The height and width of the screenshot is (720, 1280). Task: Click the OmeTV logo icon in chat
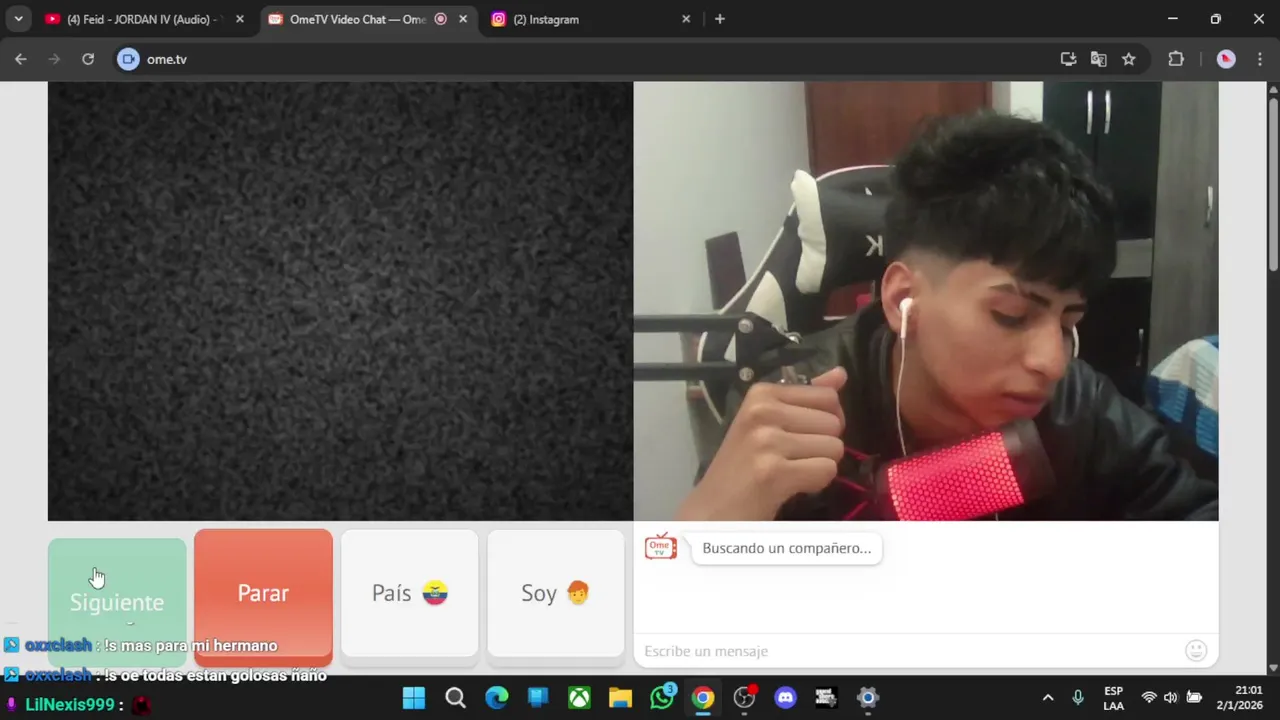click(x=661, y=547)
